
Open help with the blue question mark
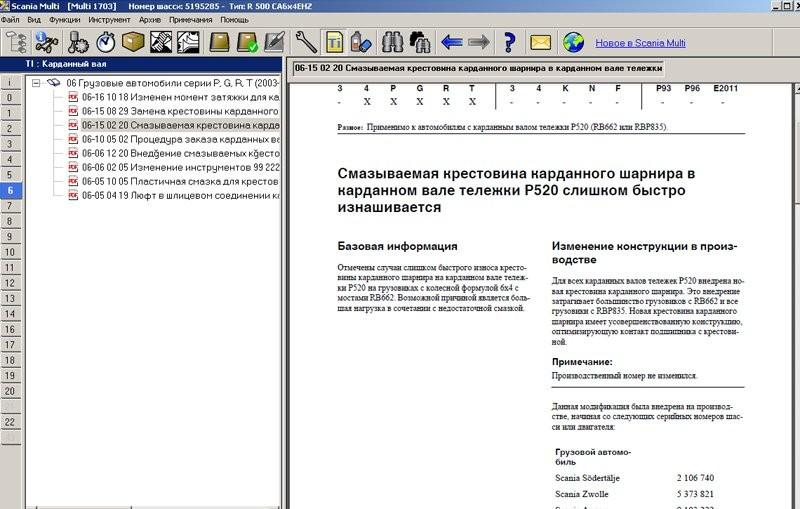click(x=509, y=42)
